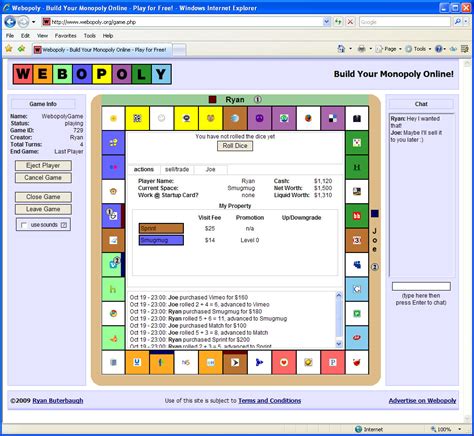Select the blue paw-print space on right column
The height and width of the screenshot is (436, 474).
pos(357,265)
